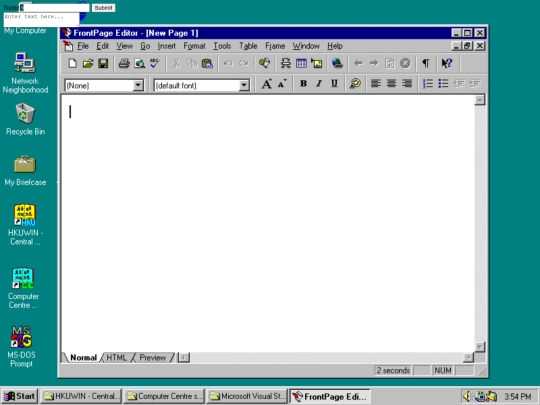Toggle paragraph marks with the ¶ icon
The image size is (540, 405).
point(426,63)
